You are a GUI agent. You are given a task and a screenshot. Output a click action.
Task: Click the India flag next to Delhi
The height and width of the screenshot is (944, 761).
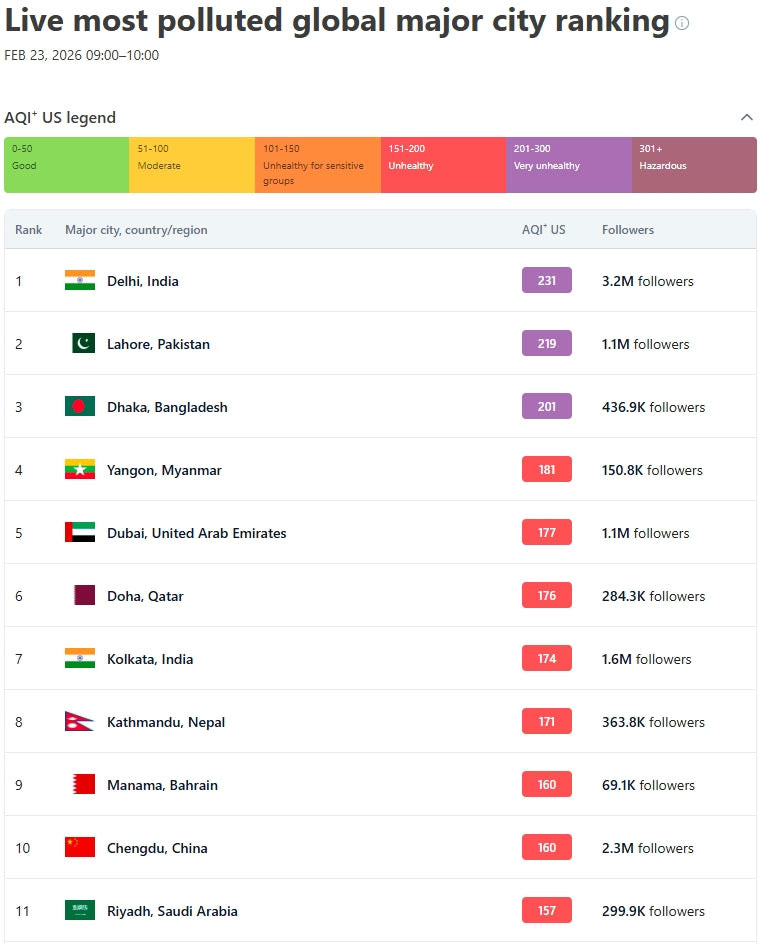click(x=80, y=281)
